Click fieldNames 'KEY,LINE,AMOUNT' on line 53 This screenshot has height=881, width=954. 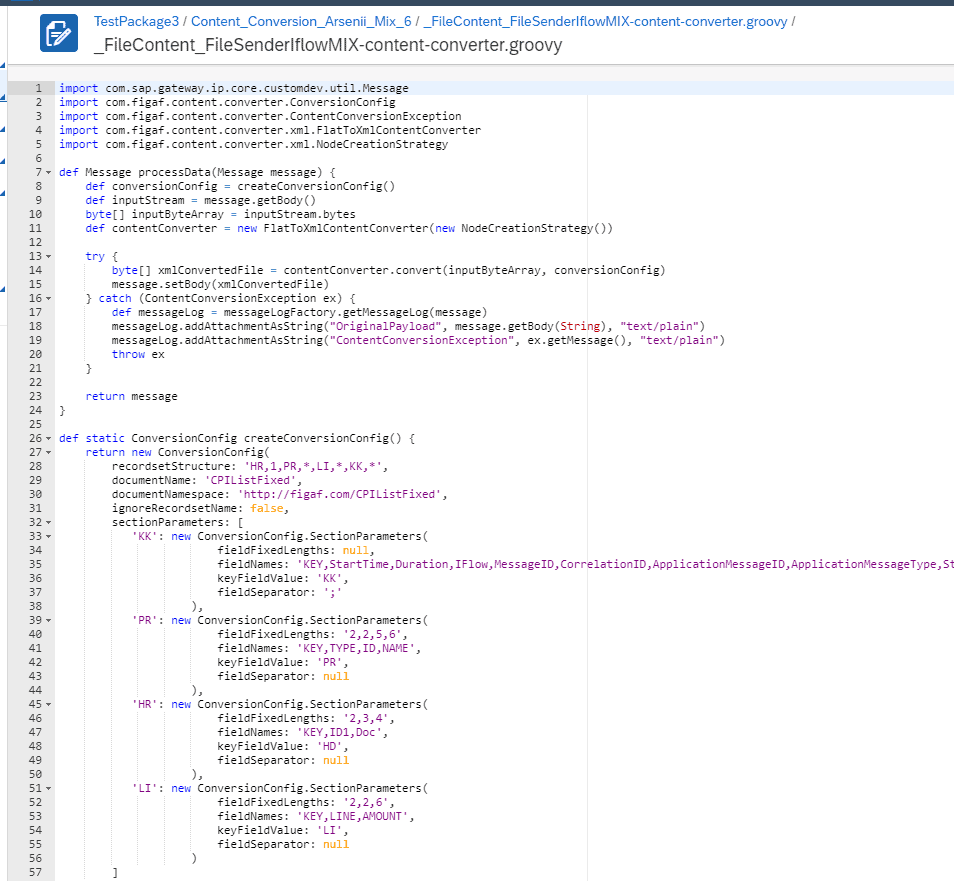352,816
